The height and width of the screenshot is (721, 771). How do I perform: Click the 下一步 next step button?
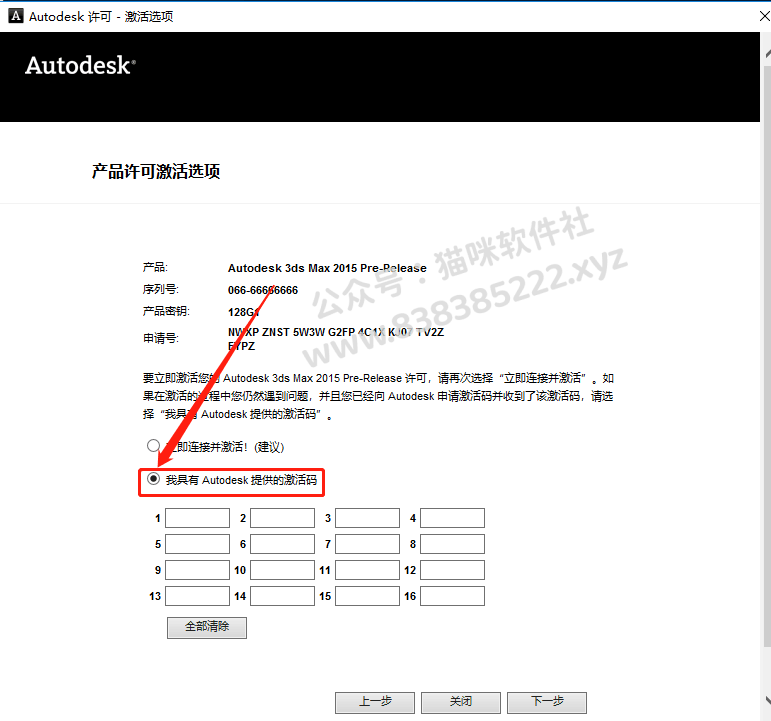[547, 702]
